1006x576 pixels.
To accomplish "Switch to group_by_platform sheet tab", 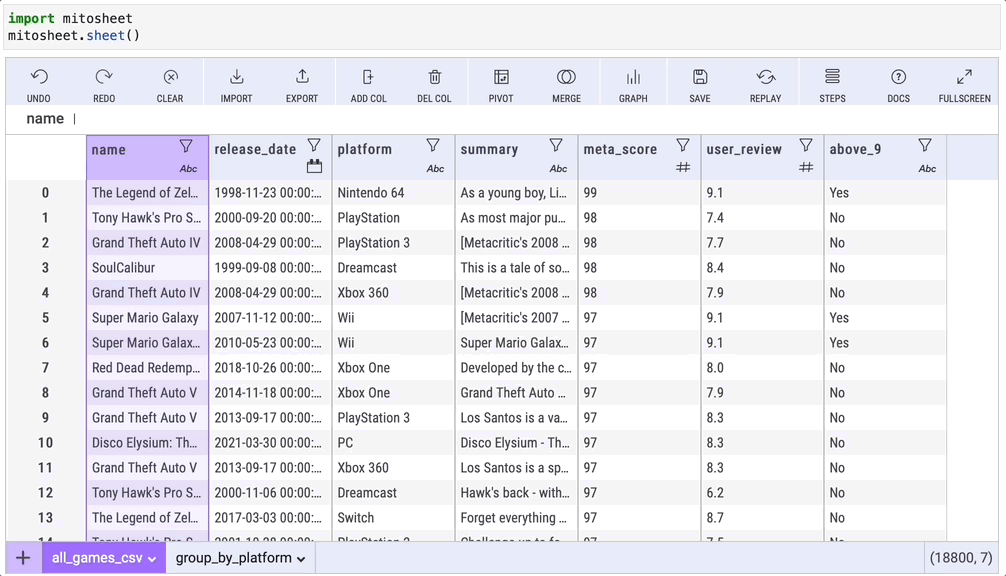I will point(233,558).
